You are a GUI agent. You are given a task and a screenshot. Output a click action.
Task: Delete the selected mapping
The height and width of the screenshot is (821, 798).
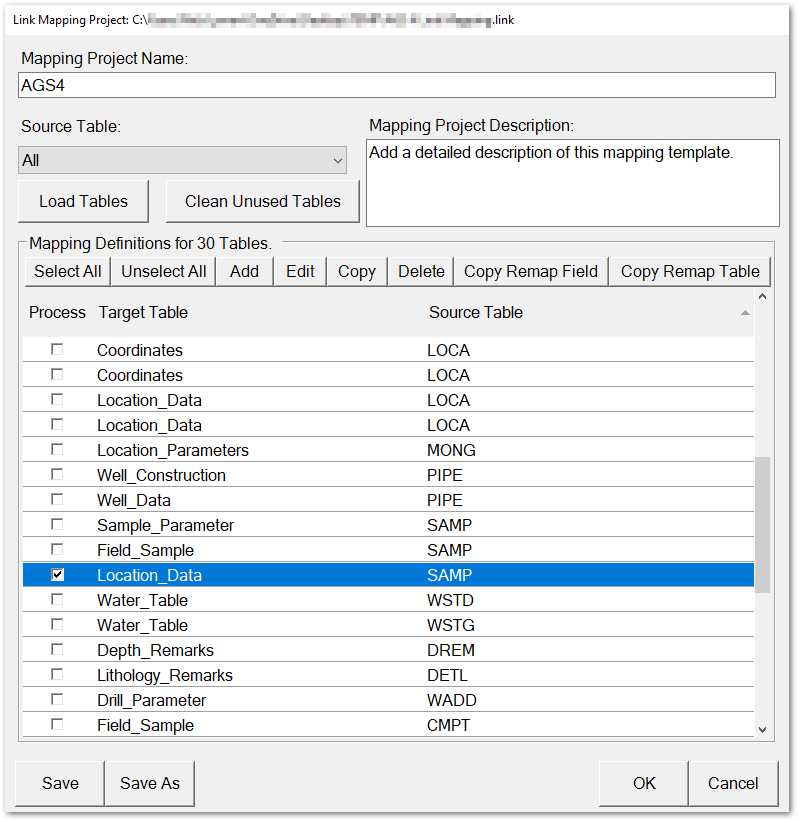point(421,271)
